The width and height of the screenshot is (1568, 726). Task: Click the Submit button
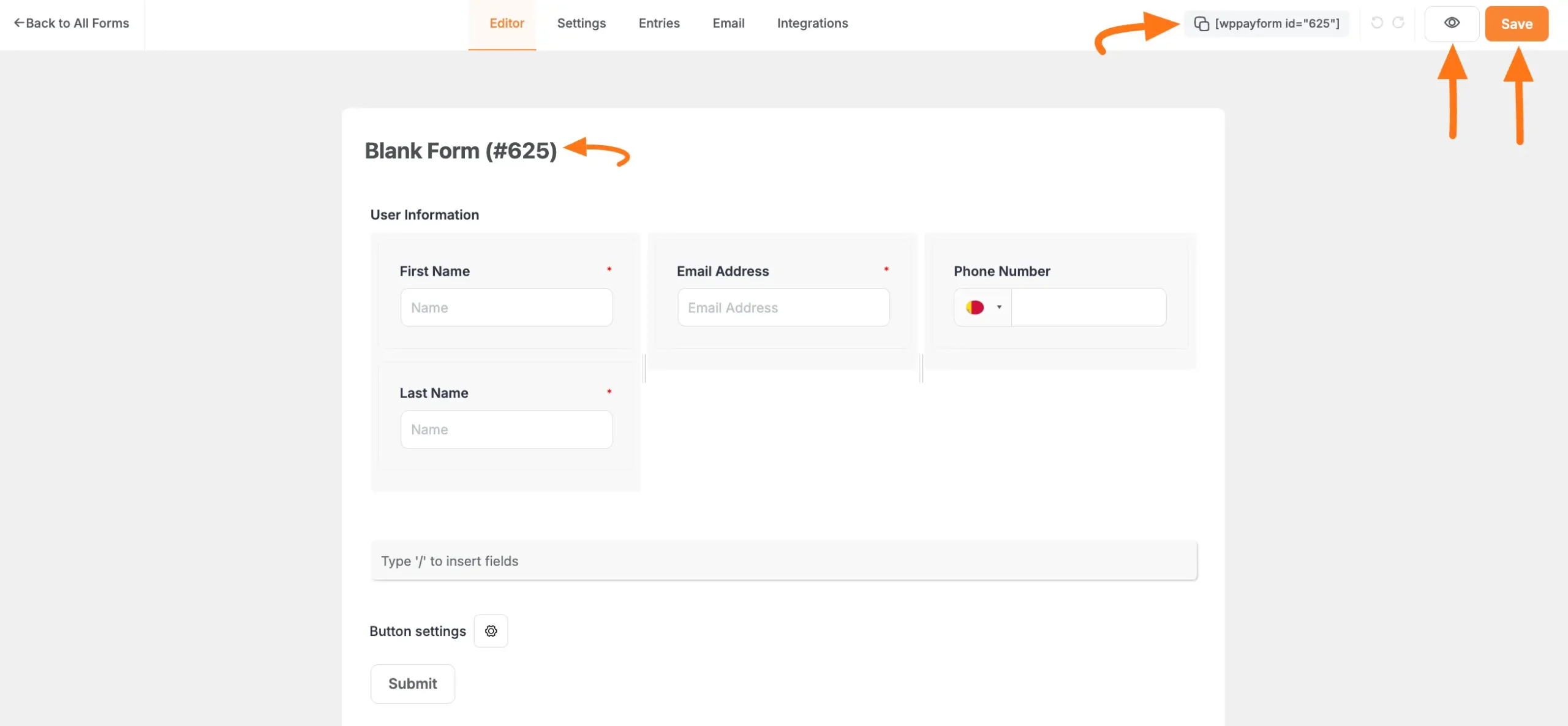tap(412, 684)
